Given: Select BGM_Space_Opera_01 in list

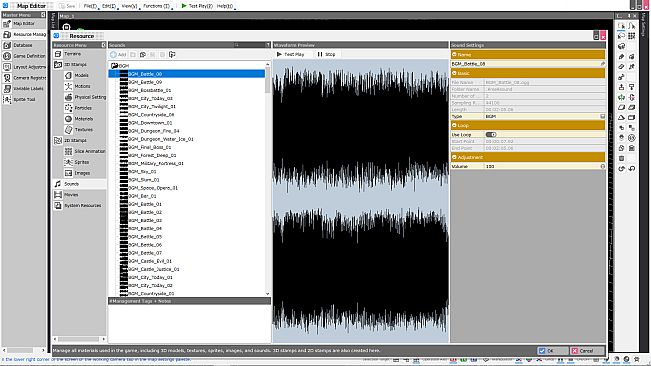Looking at the screenshot, I should coord(153,188).
